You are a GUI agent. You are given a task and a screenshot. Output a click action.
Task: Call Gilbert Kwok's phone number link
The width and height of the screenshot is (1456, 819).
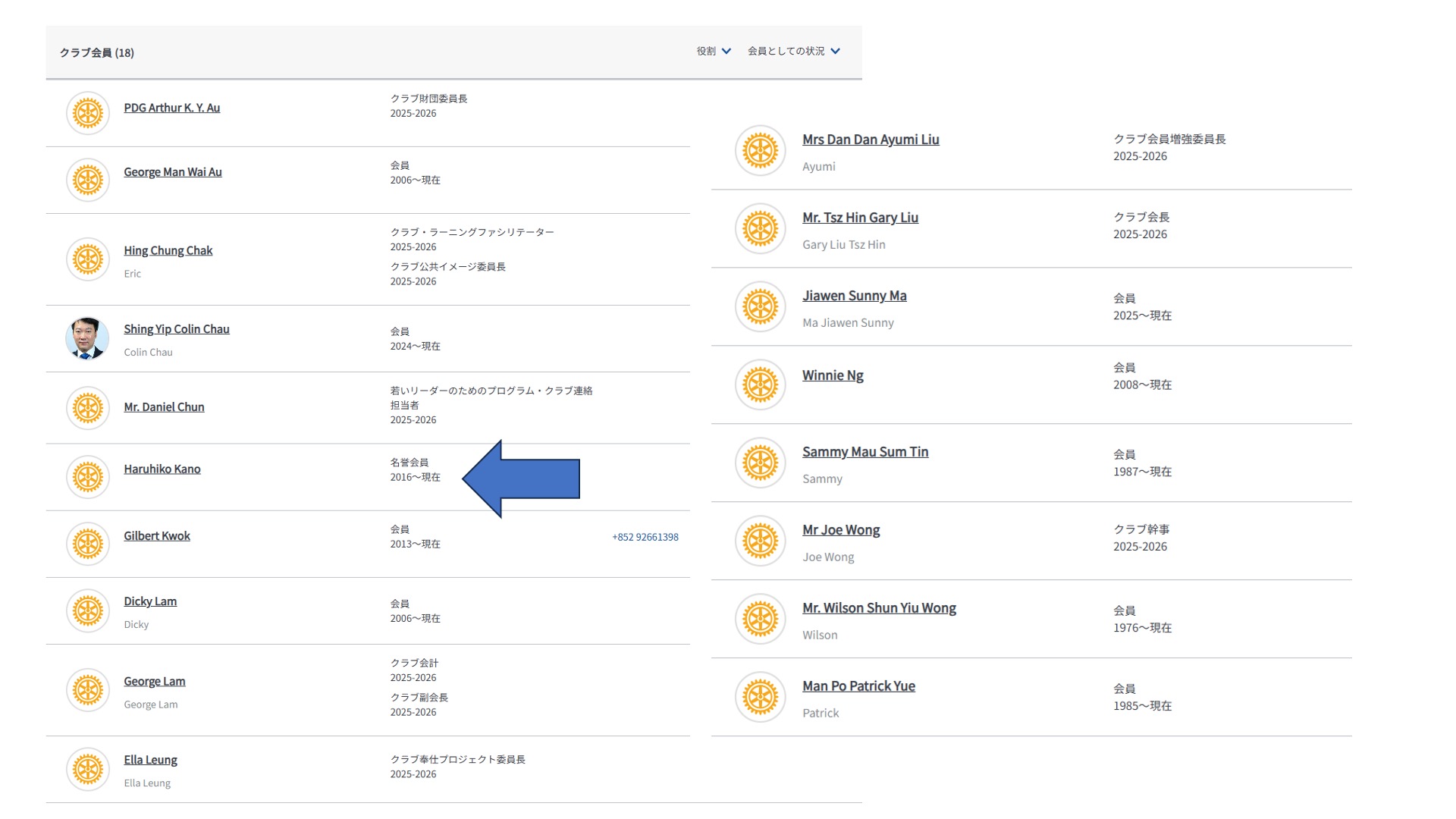coord(645,537)
